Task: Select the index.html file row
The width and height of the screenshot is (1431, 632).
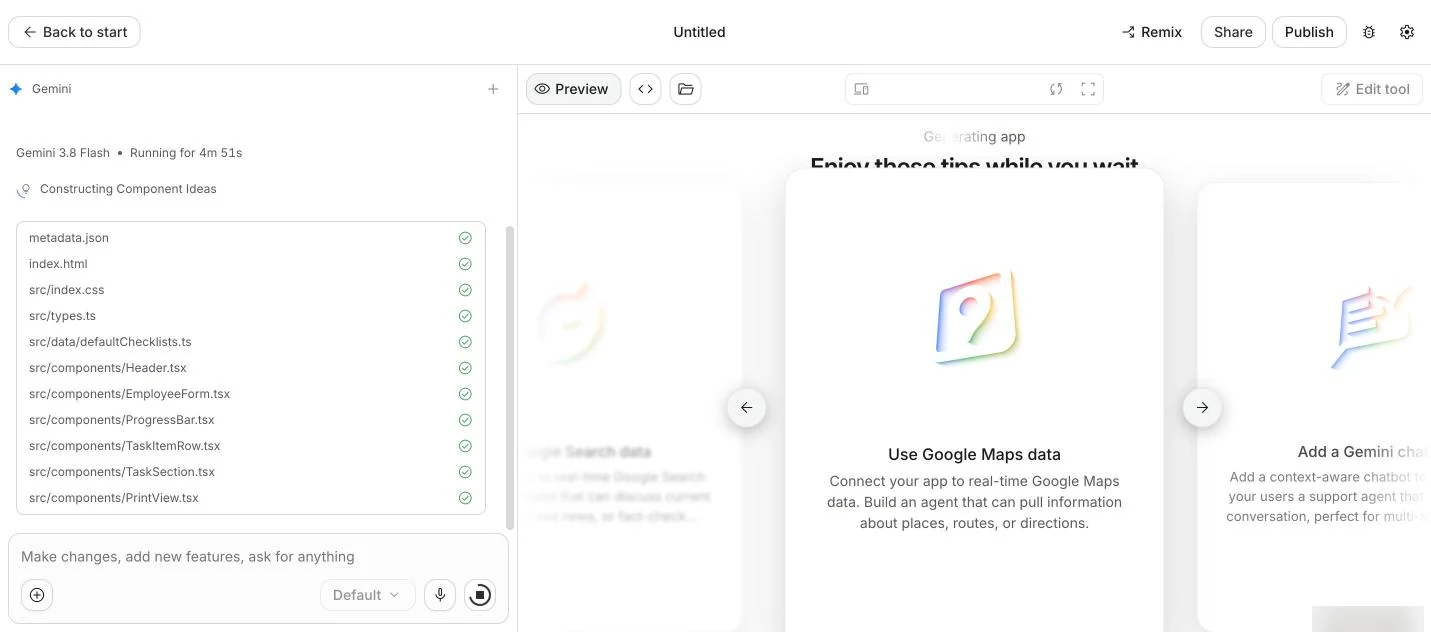Action: (x=251, y=264)
